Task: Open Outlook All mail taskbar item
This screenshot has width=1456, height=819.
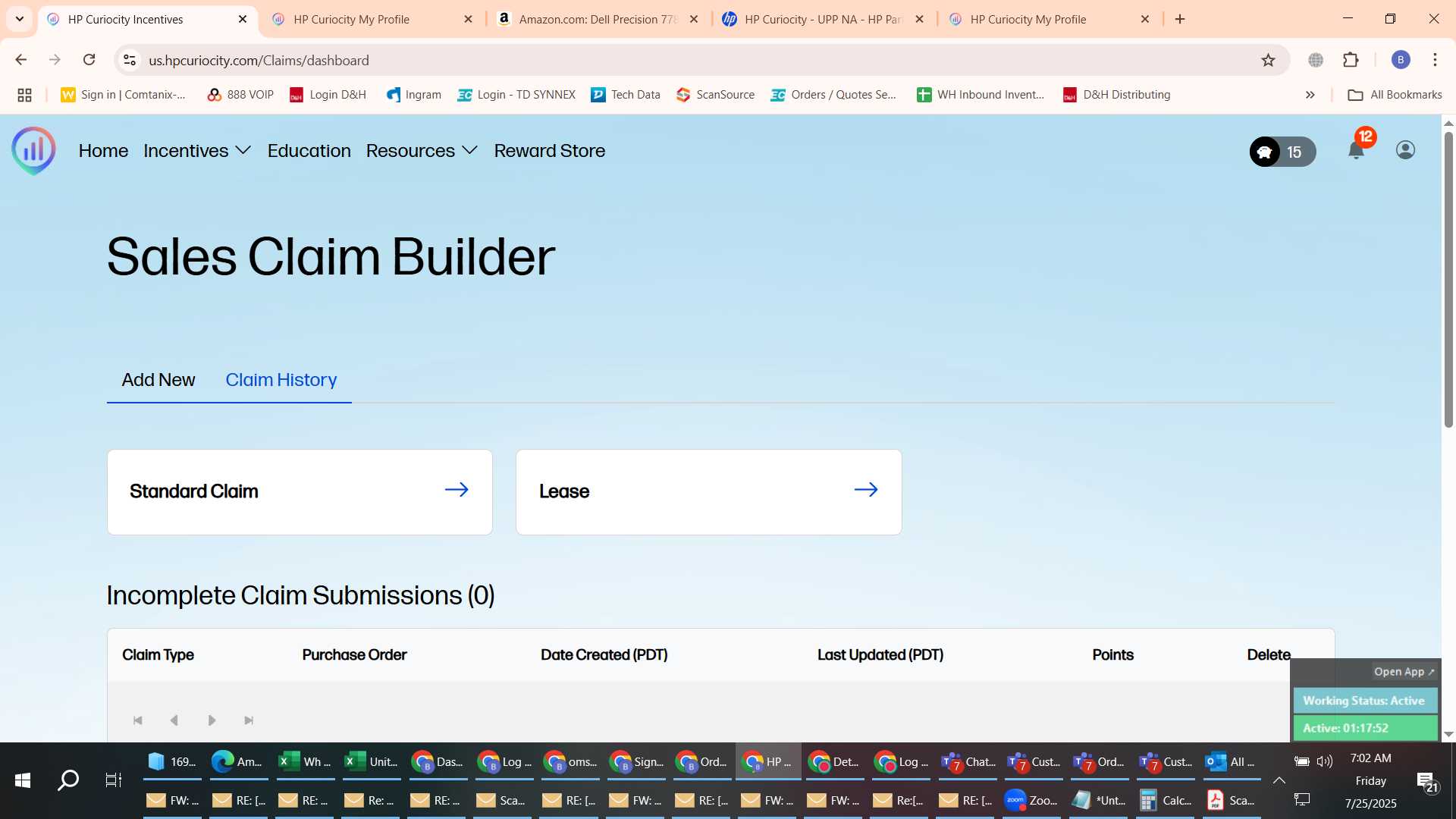Action: 1232,762
